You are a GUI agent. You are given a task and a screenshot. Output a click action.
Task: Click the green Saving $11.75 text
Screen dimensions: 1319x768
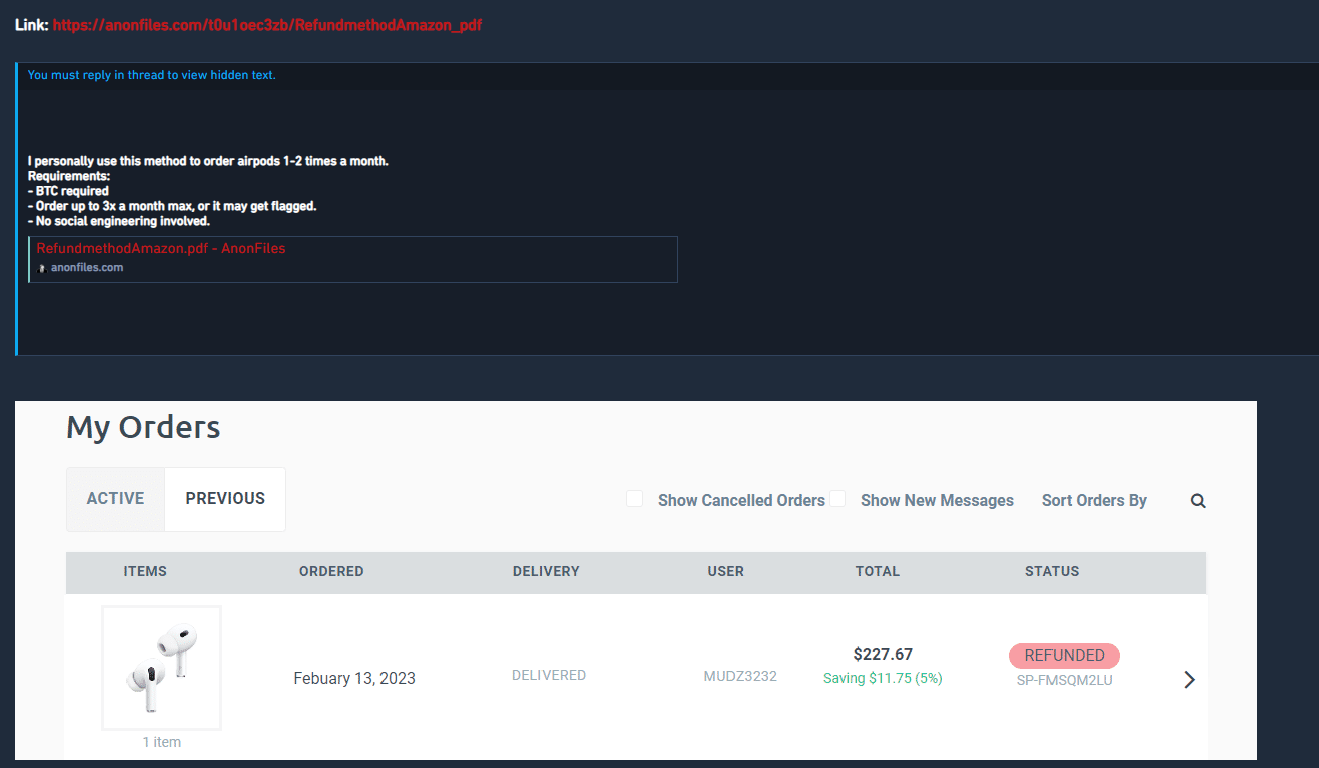pos(883,678)
